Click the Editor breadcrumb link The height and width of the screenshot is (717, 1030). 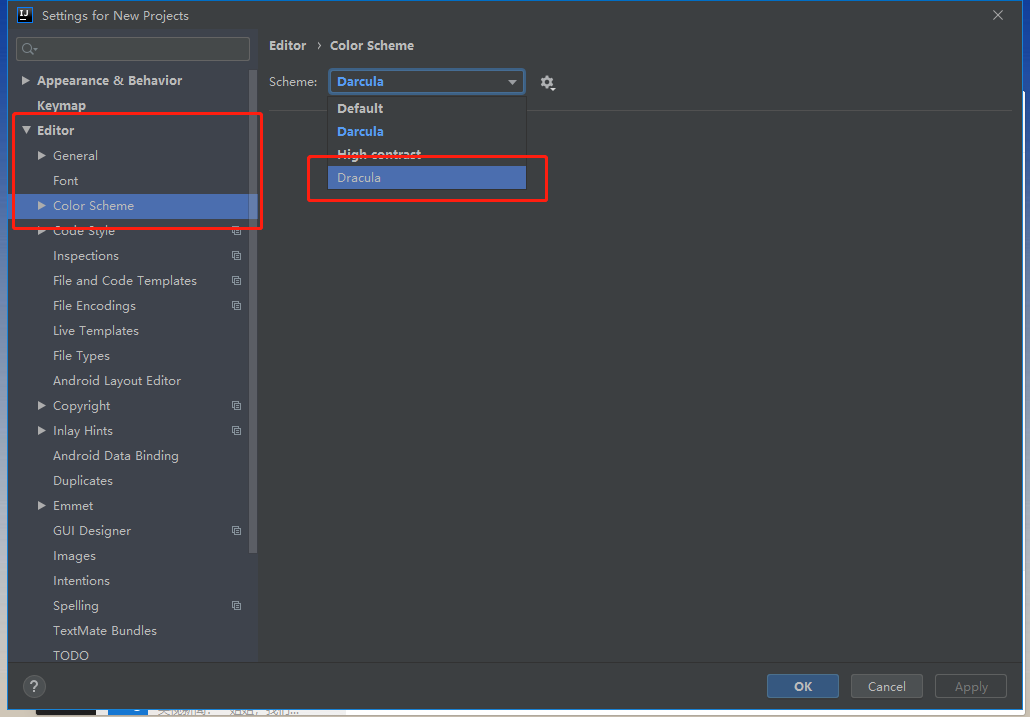(288, 45)
